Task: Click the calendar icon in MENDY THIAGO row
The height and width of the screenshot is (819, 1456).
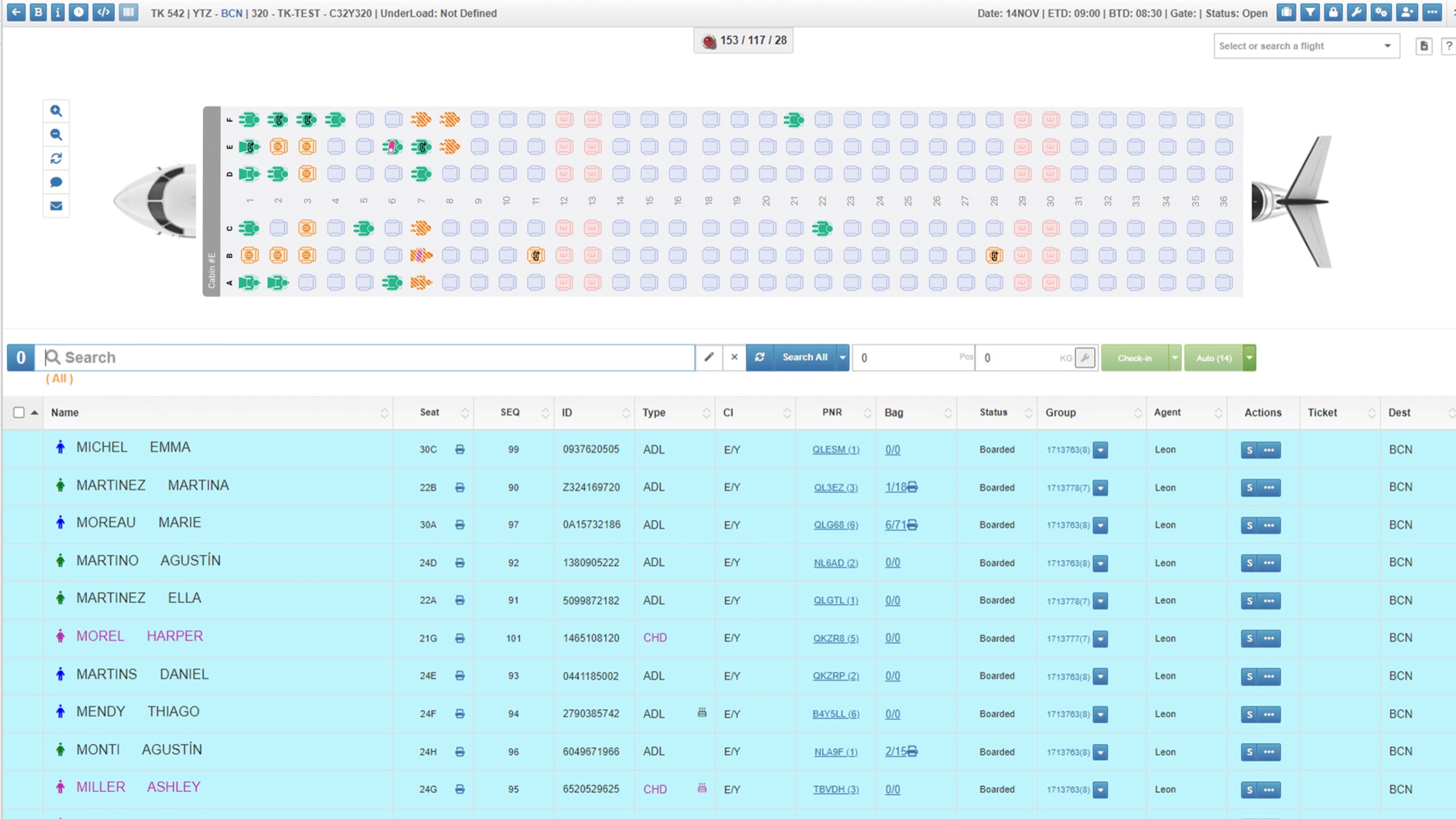Action: coord(702,713)
